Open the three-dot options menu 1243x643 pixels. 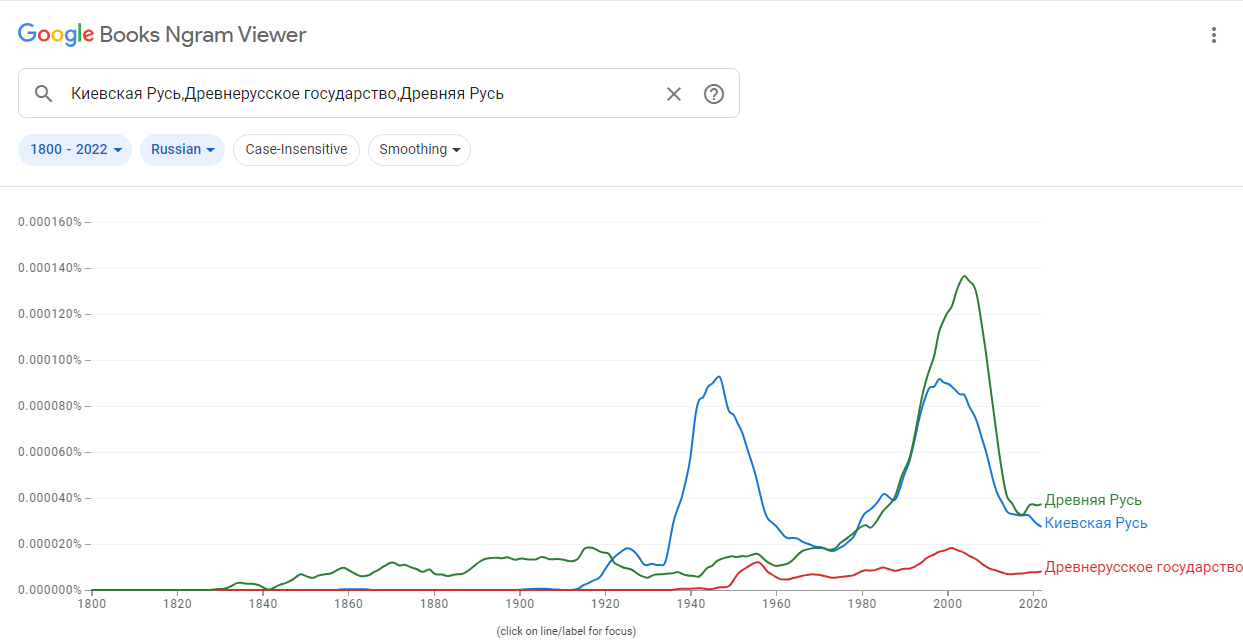(x=1214, y=36)
